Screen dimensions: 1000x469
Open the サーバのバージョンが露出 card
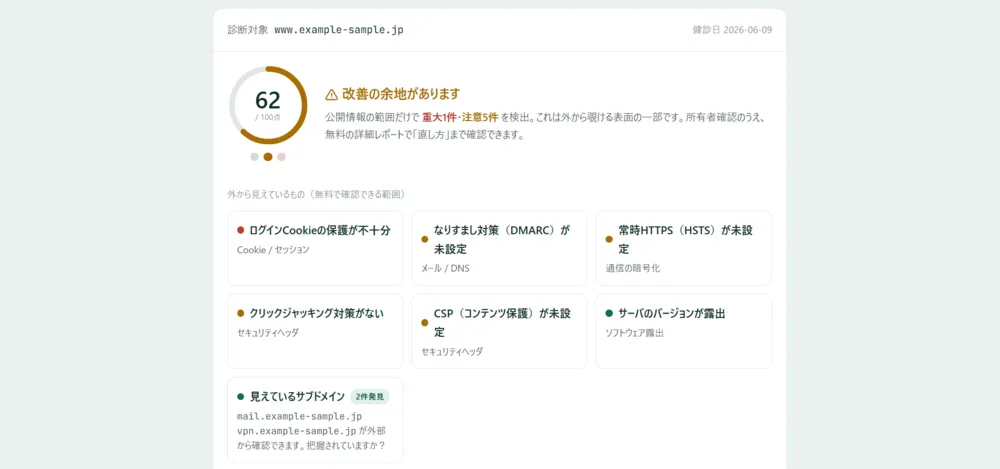(684, 331)
